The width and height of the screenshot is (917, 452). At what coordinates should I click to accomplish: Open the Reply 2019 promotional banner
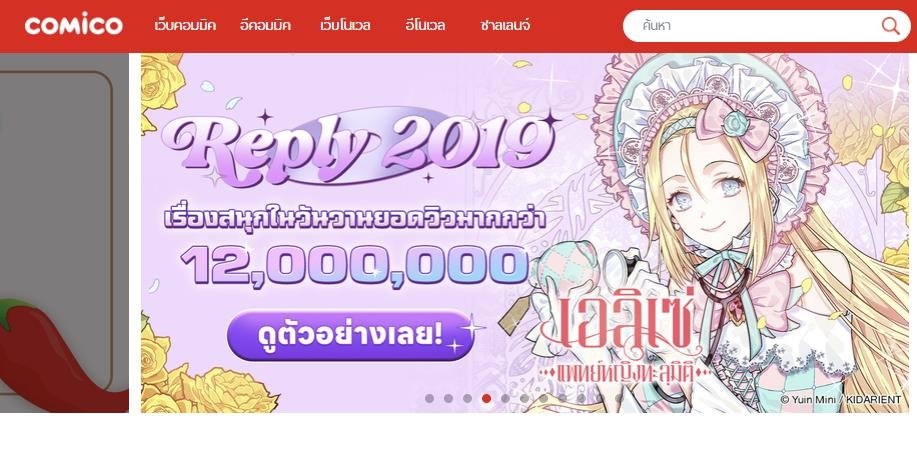525,233
